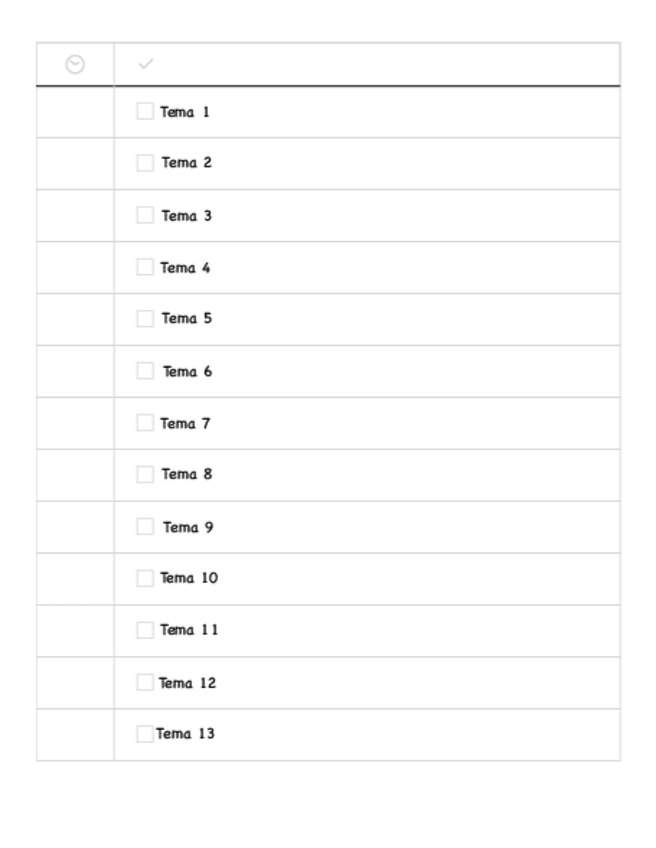This screenshot has width=656, height=848.
Task: Tick the Tema 13 checkbox
Action: coord(145,734)
